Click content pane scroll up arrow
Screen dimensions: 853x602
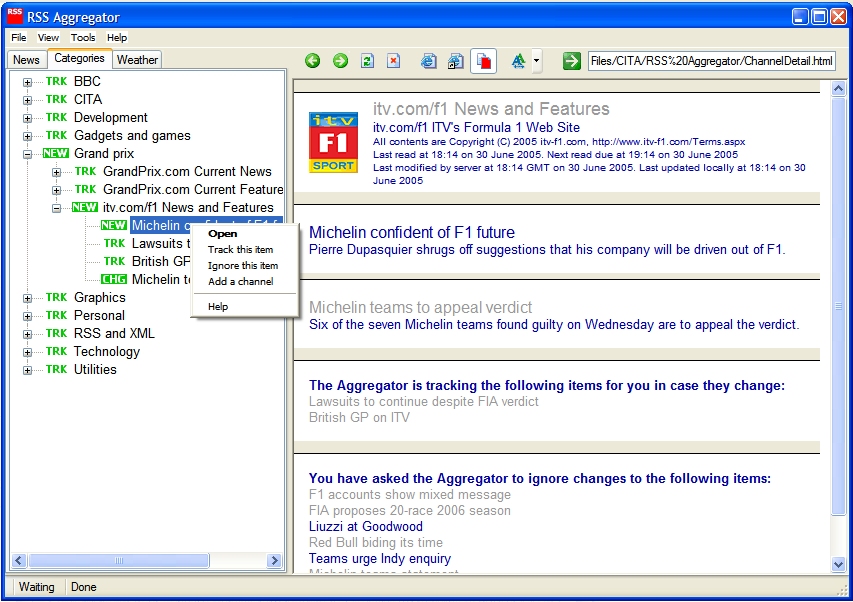click(838, 88)
